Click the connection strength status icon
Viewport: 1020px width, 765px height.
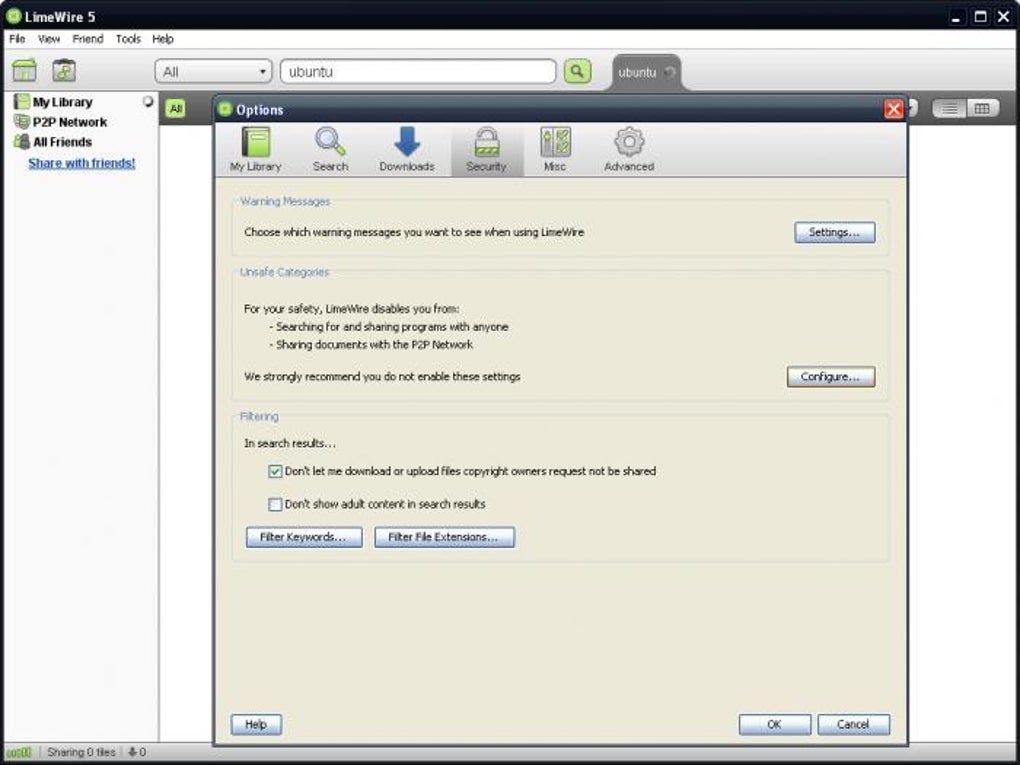coord(19,753)
